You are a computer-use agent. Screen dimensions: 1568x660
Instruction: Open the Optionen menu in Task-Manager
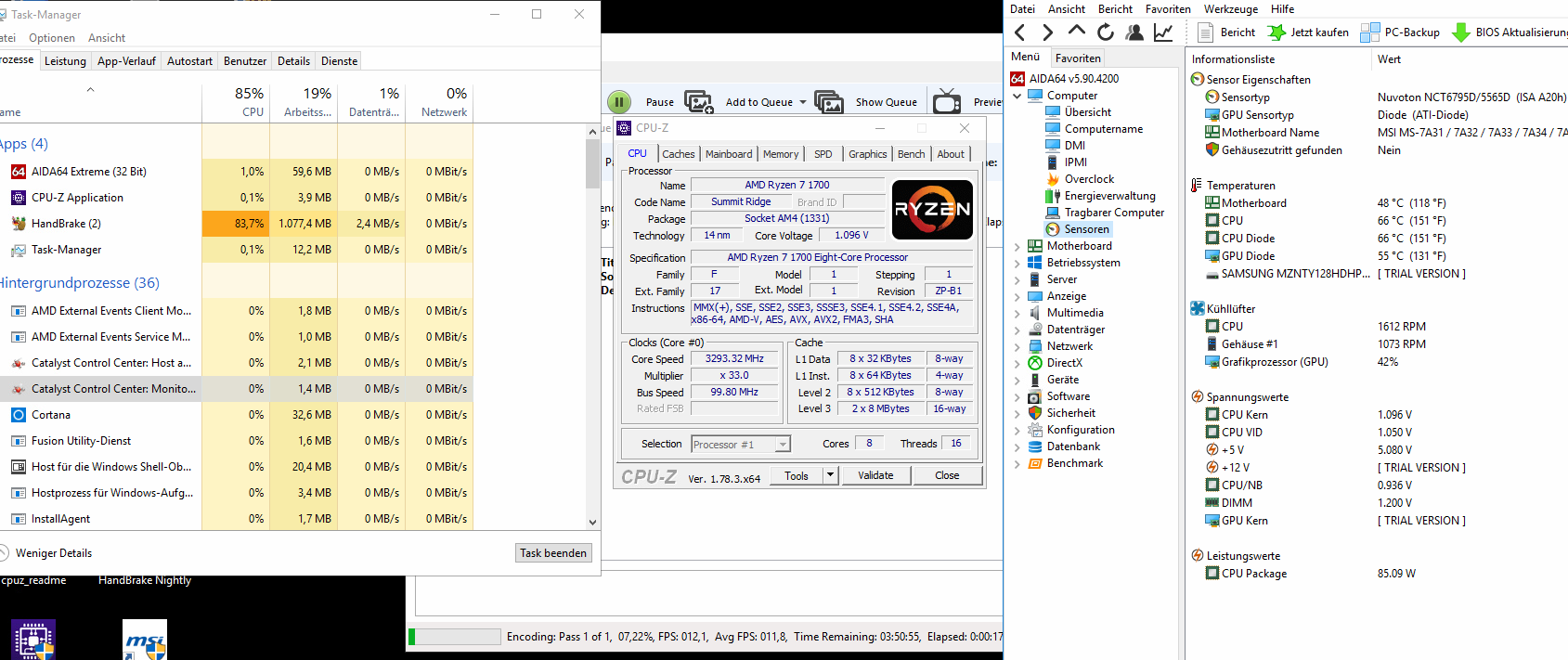tap(52, 38)
